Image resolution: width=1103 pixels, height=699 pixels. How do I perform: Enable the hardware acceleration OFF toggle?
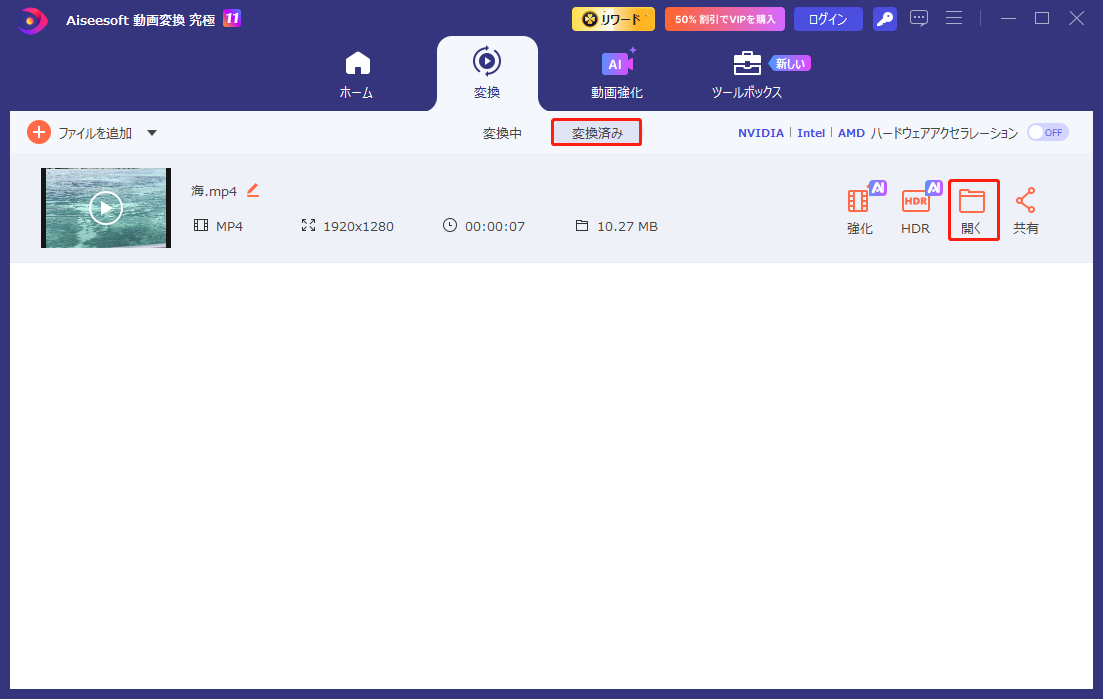(x=1047, y=131)
